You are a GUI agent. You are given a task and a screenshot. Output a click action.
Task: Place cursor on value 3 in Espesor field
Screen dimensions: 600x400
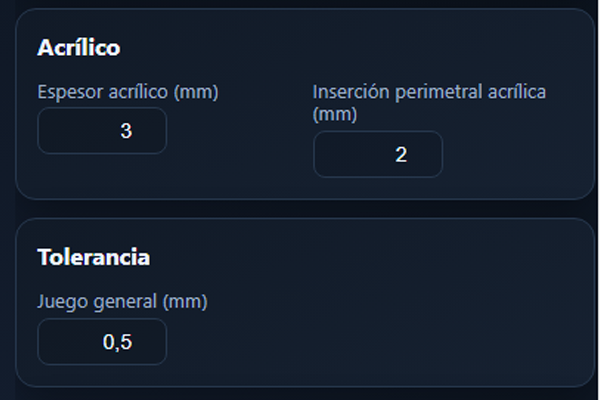tap(126, 131)
